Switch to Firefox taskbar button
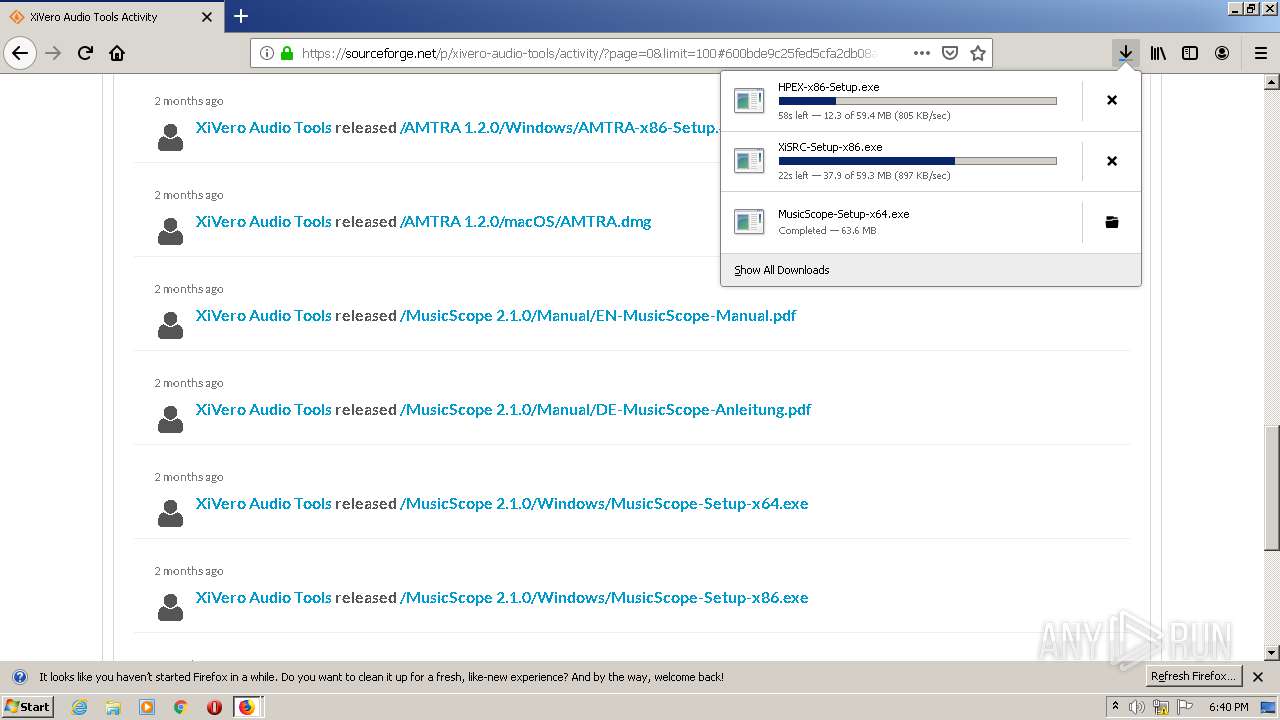The height and width of the screenshot is (720, 1280). 247,707
